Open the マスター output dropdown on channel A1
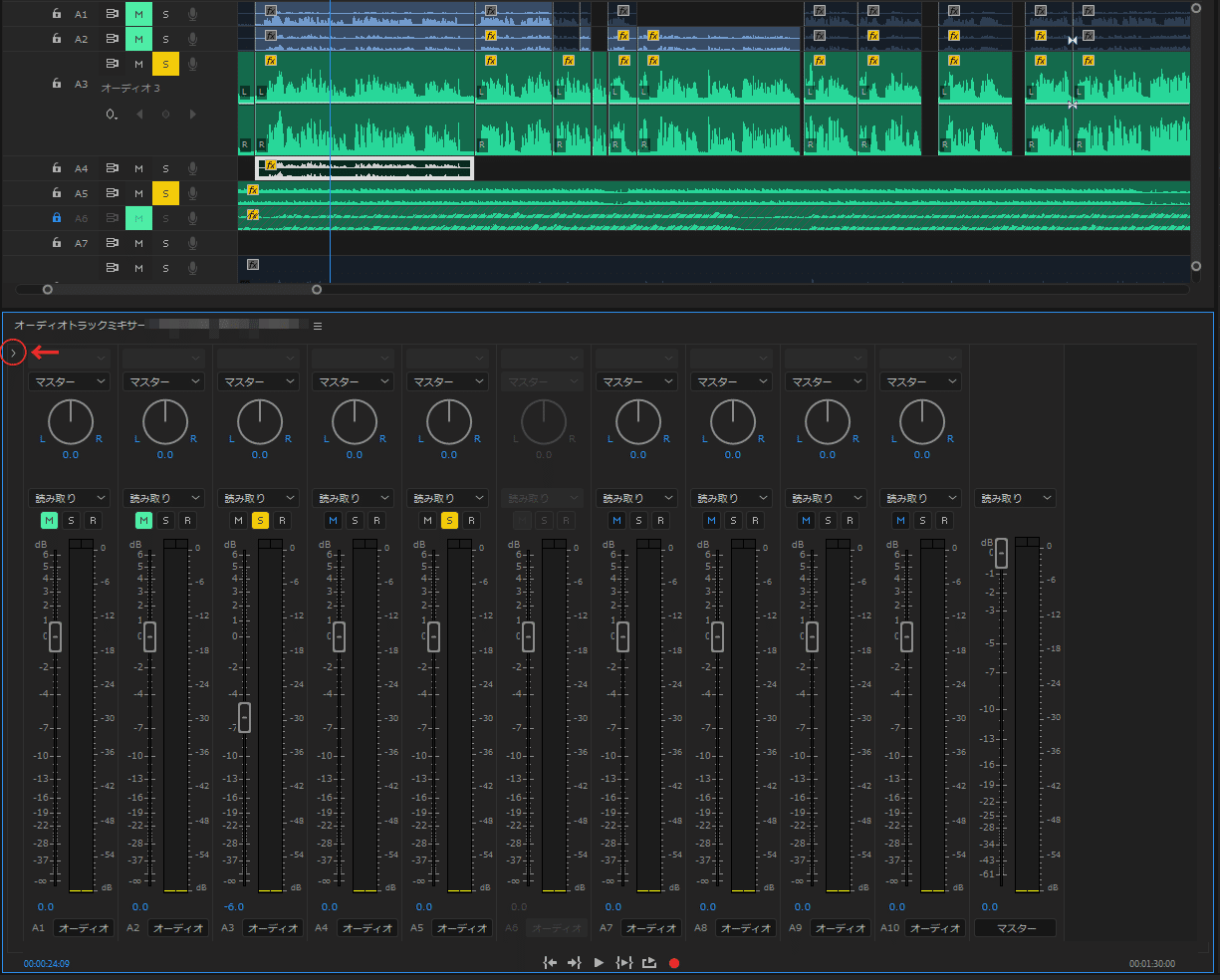Screen dimensions: 1220x980 click(x=70, y=381)
